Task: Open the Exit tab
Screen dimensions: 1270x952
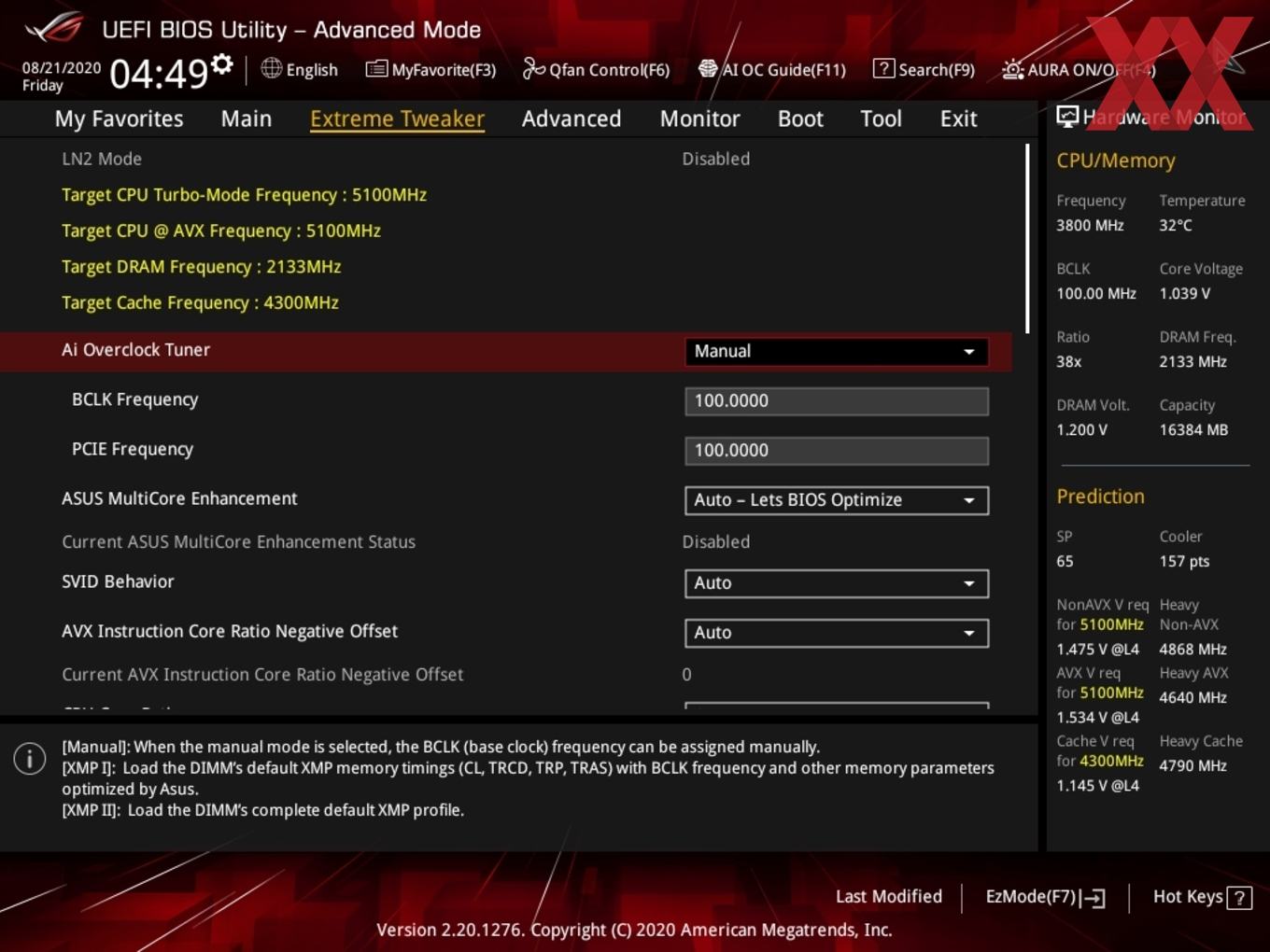Action: pos(958,119)
